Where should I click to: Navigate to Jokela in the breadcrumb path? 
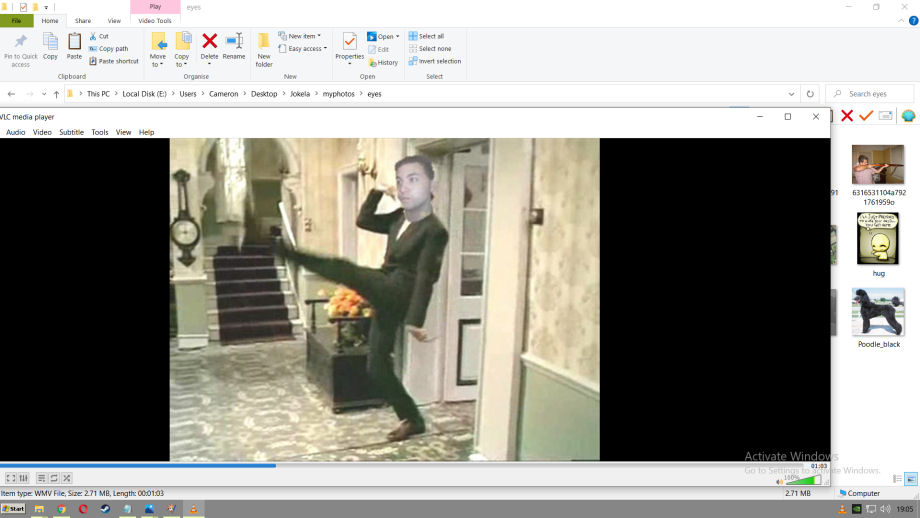[x=300, y=94]
